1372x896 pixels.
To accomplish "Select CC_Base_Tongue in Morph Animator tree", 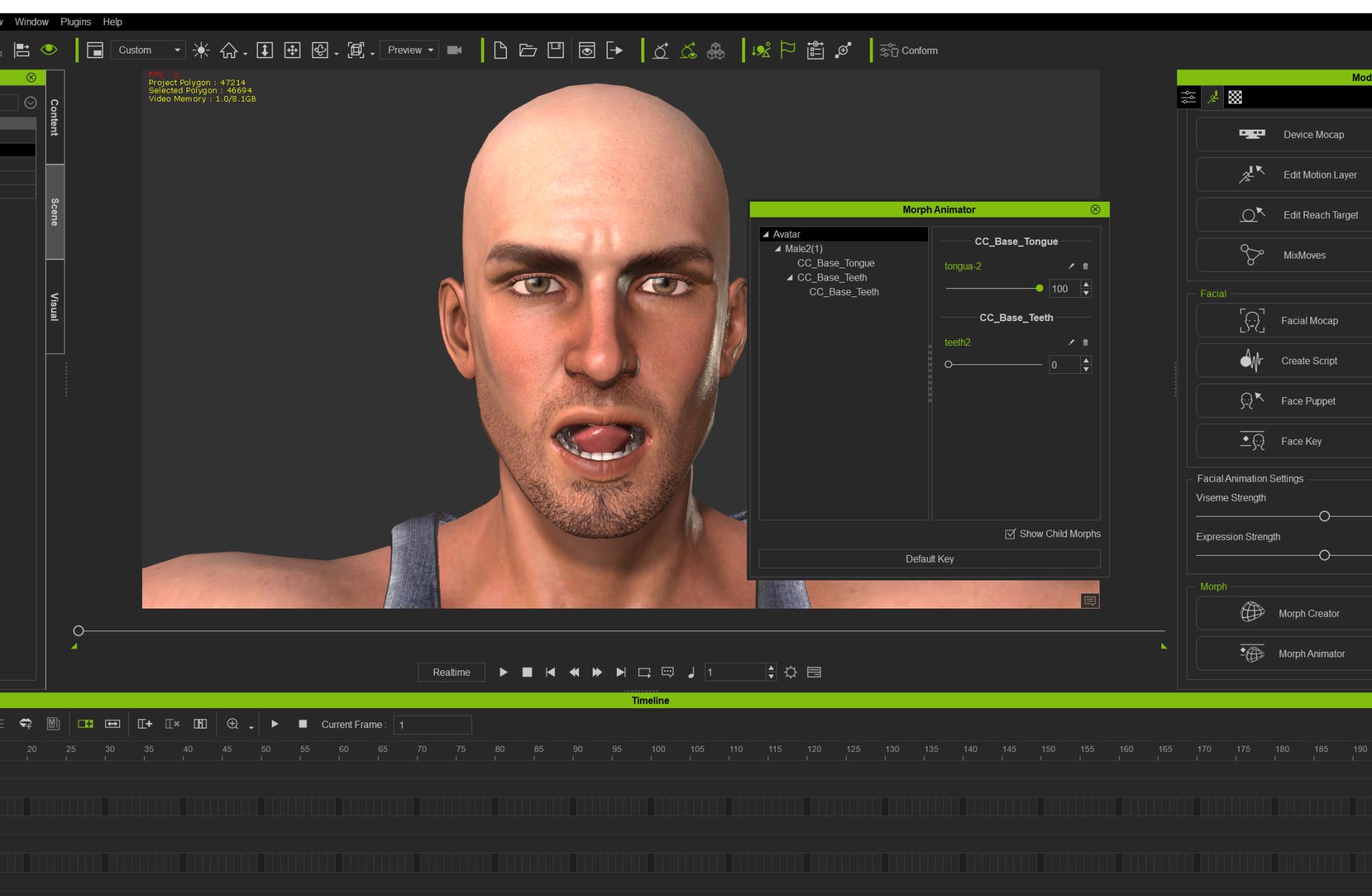I will [836, 263].
